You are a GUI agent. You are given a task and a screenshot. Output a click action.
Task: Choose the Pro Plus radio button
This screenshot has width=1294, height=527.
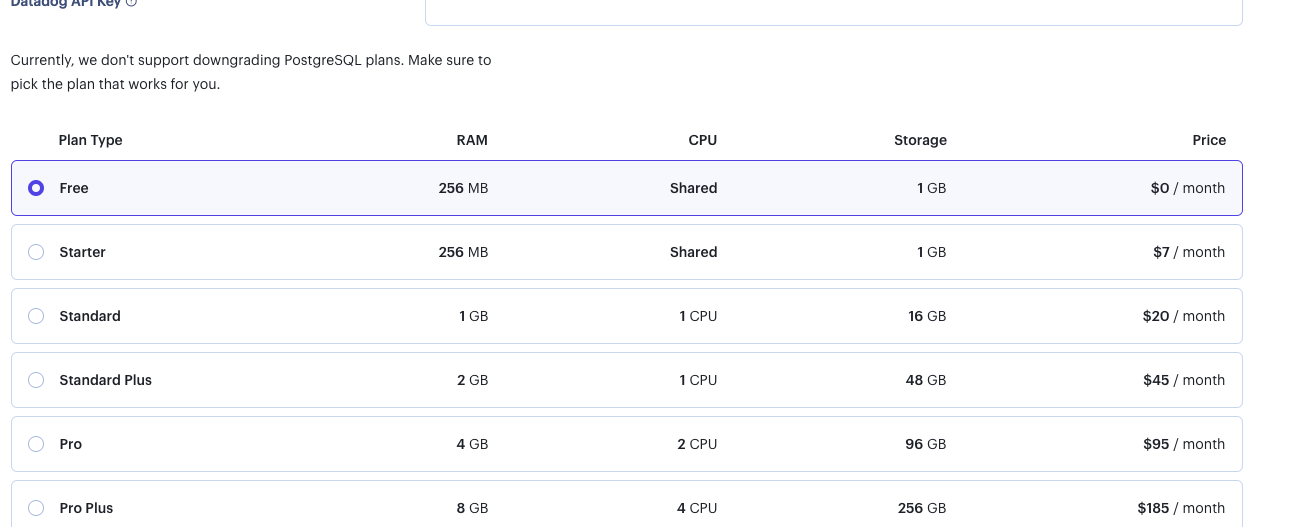click(36, 508)
